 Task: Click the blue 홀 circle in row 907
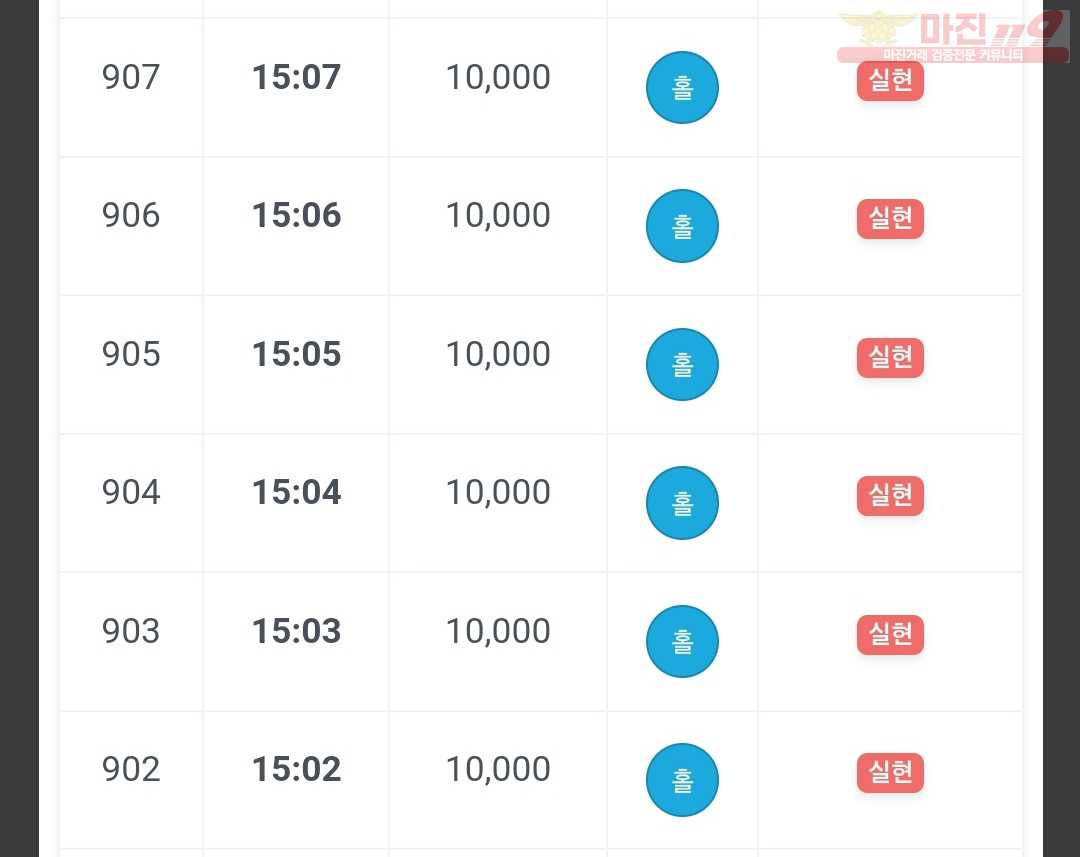(682, 87)
